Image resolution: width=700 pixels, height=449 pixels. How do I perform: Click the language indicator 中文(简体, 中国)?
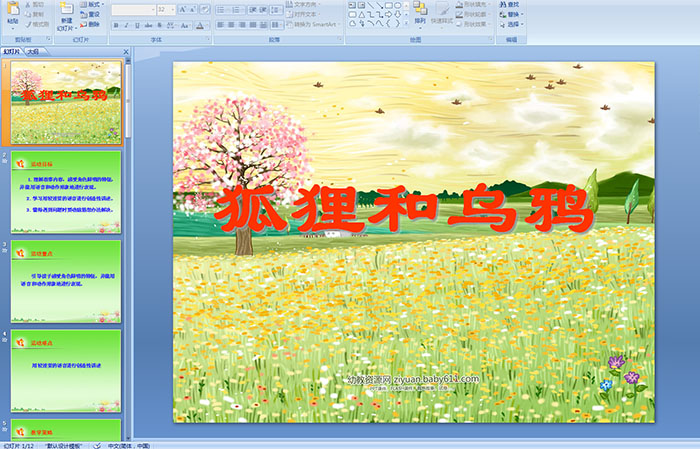pyautogui.click(x=129, y=445)
